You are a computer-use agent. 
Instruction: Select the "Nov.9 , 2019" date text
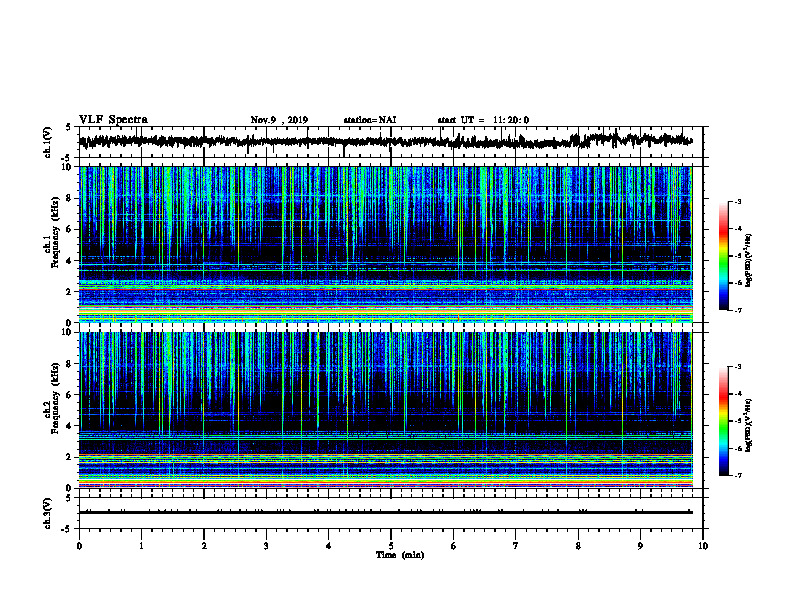(x=279, y=120)
